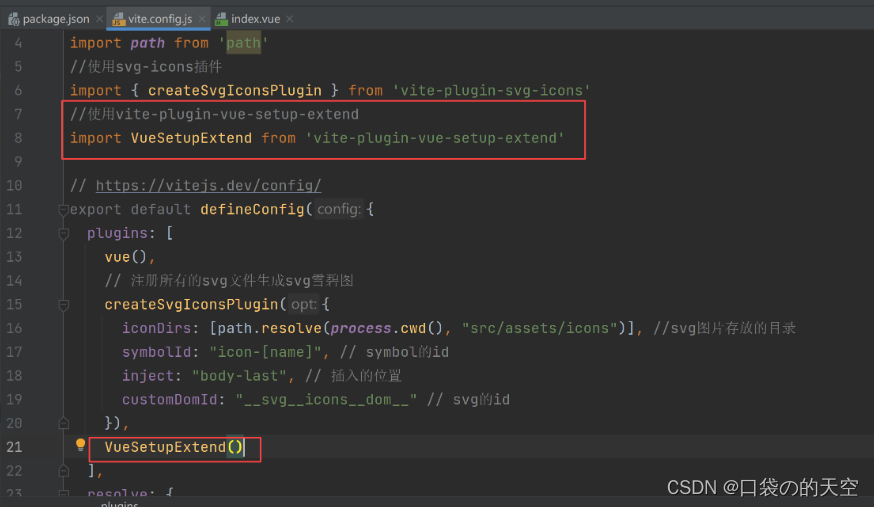This screenshot has width=874, height=507.
Task: Click the "body-last" string value
Action: pos(239,376)
